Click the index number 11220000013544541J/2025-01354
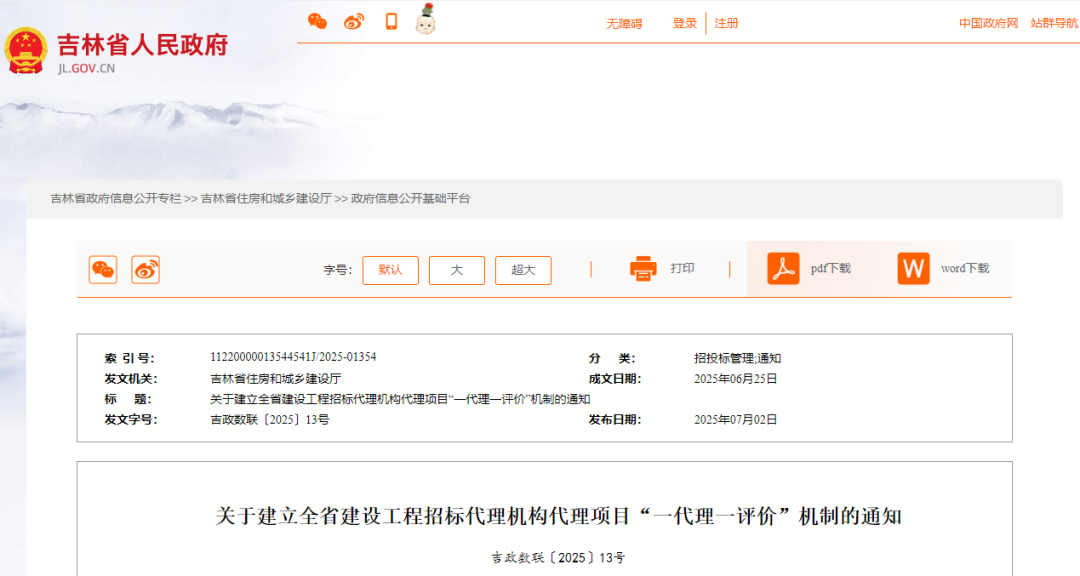 [x=293, y=357]
